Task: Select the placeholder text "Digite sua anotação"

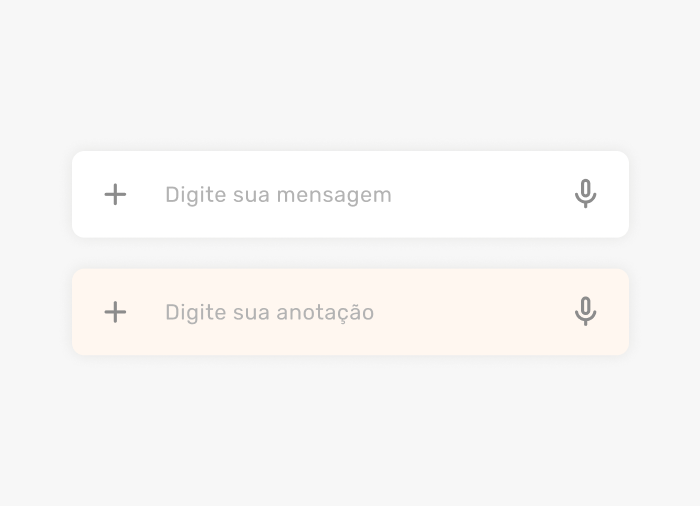Action: [x=270, y=312]
